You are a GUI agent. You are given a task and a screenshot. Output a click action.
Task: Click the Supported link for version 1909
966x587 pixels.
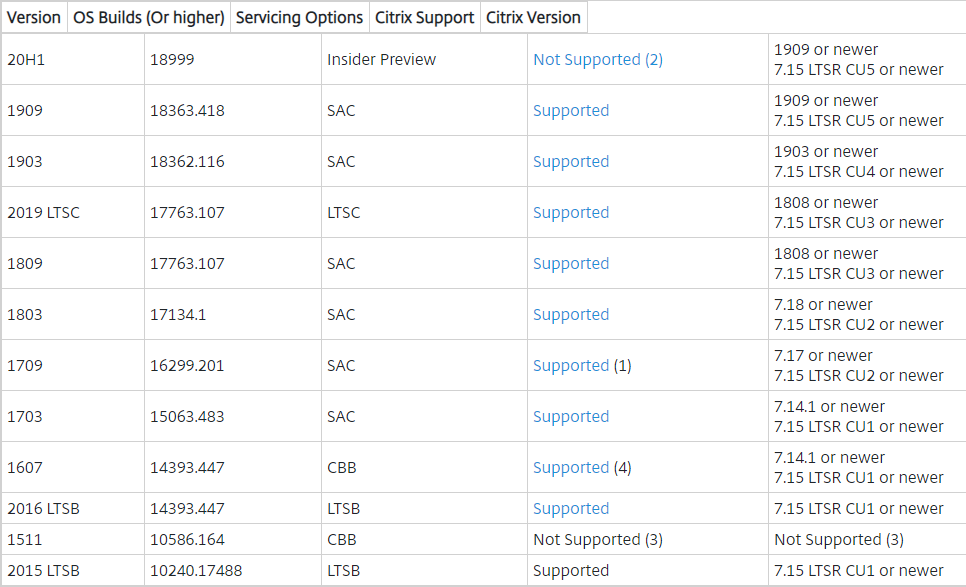(x=570, y=111)
